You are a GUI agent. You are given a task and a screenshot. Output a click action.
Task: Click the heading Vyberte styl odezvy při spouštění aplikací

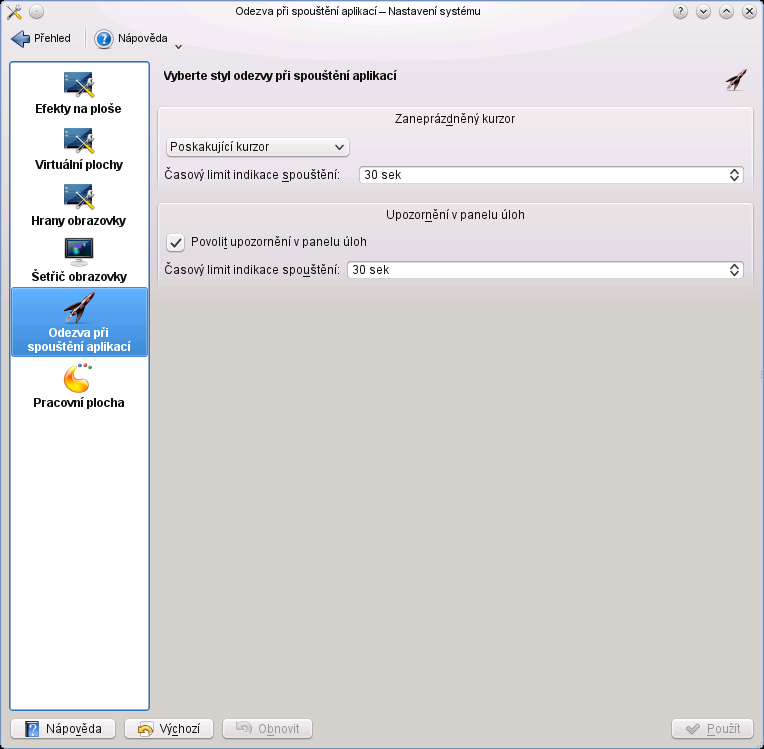tap(280, 76)
